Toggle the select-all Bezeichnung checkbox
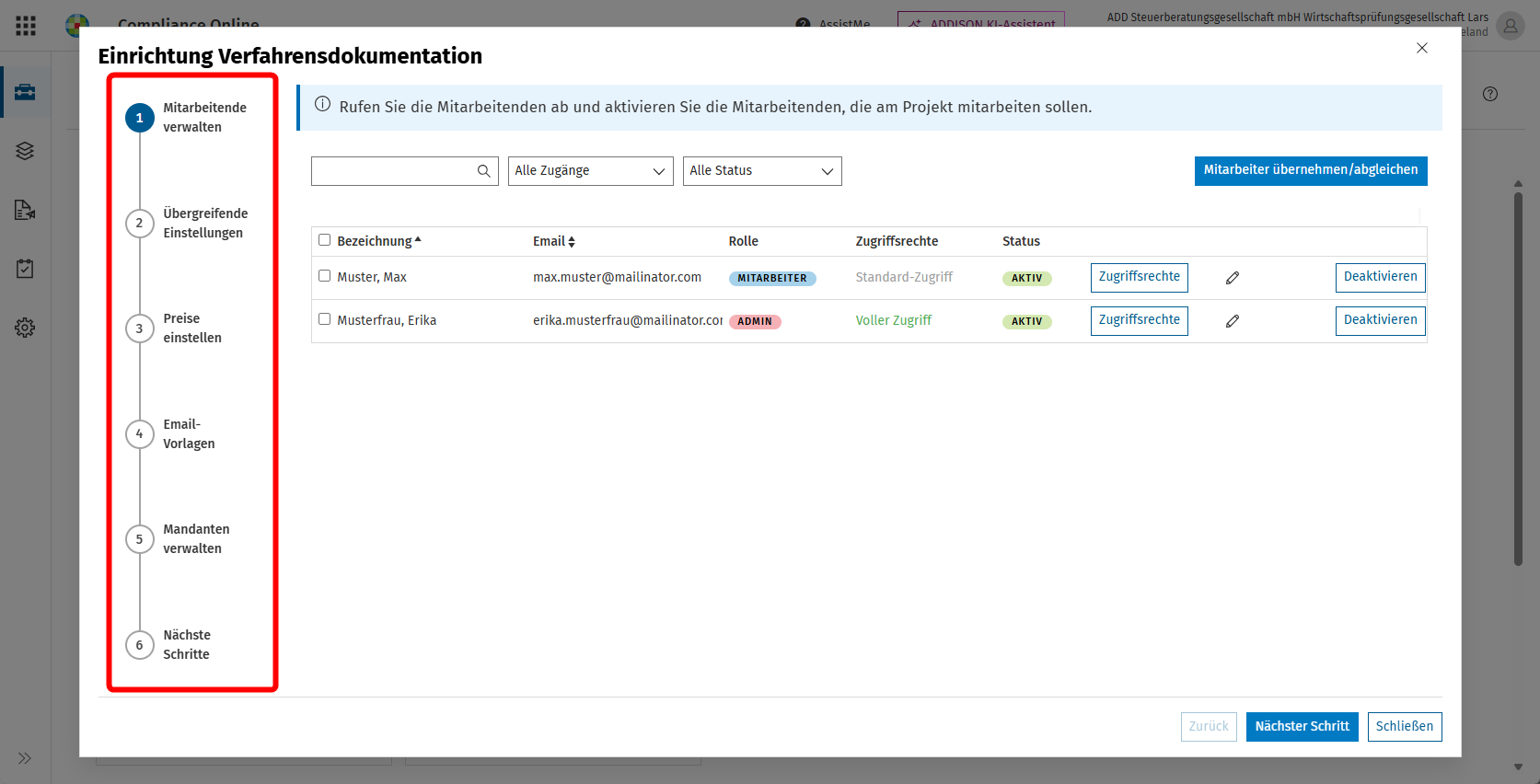 [x=324, y=240]
